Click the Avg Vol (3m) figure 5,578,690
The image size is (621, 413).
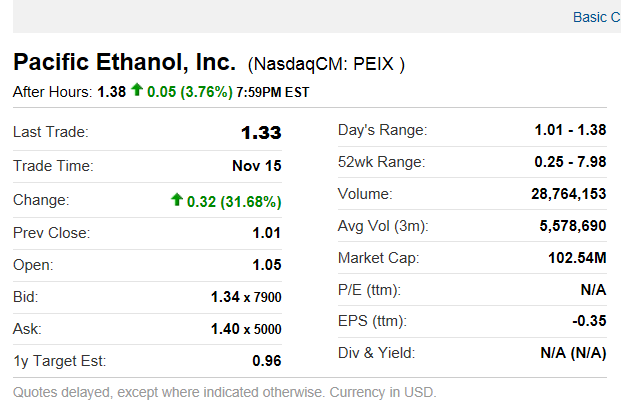pos(572,226)
